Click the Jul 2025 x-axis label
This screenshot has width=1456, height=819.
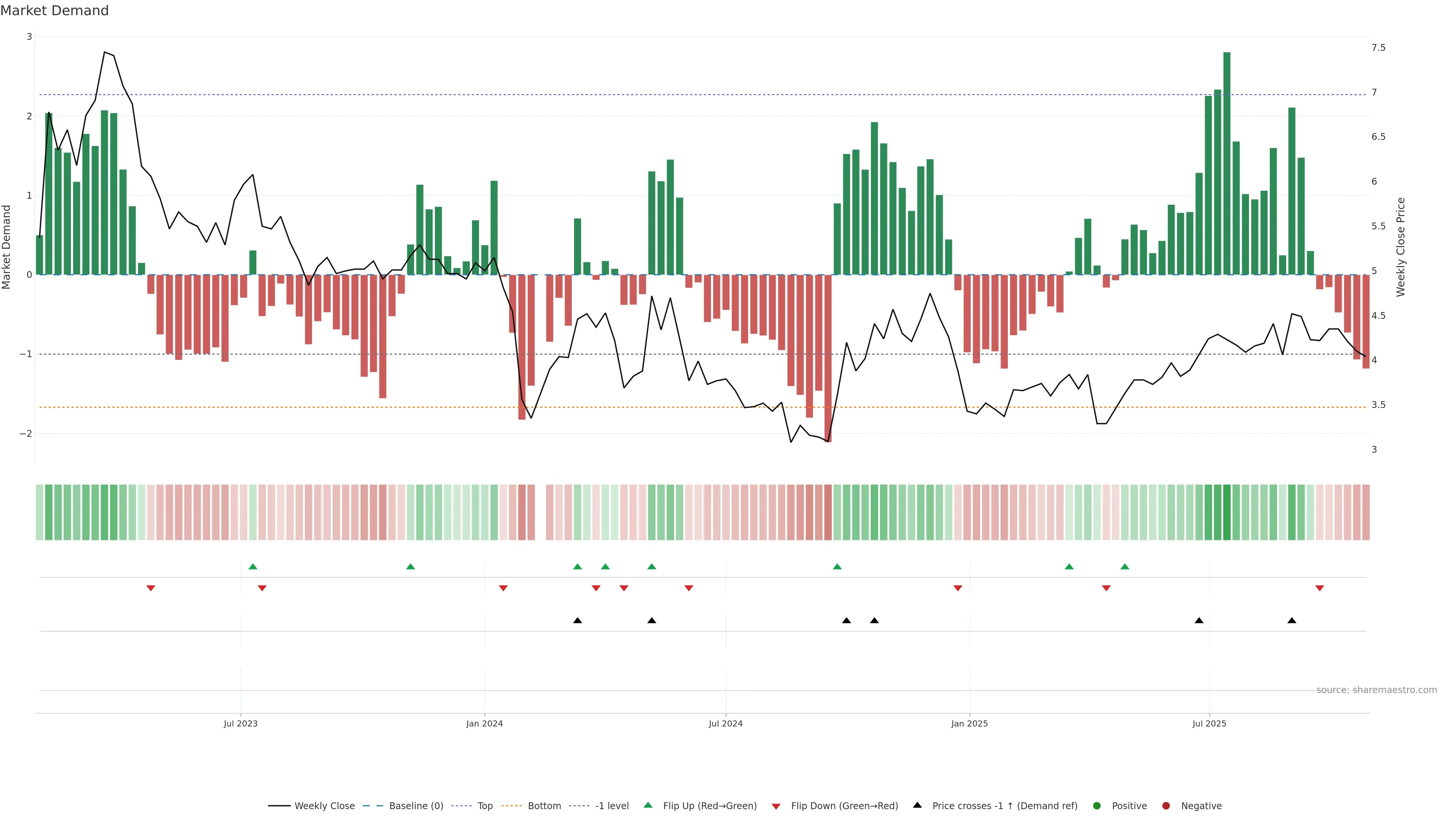[x=1210, y=723]
